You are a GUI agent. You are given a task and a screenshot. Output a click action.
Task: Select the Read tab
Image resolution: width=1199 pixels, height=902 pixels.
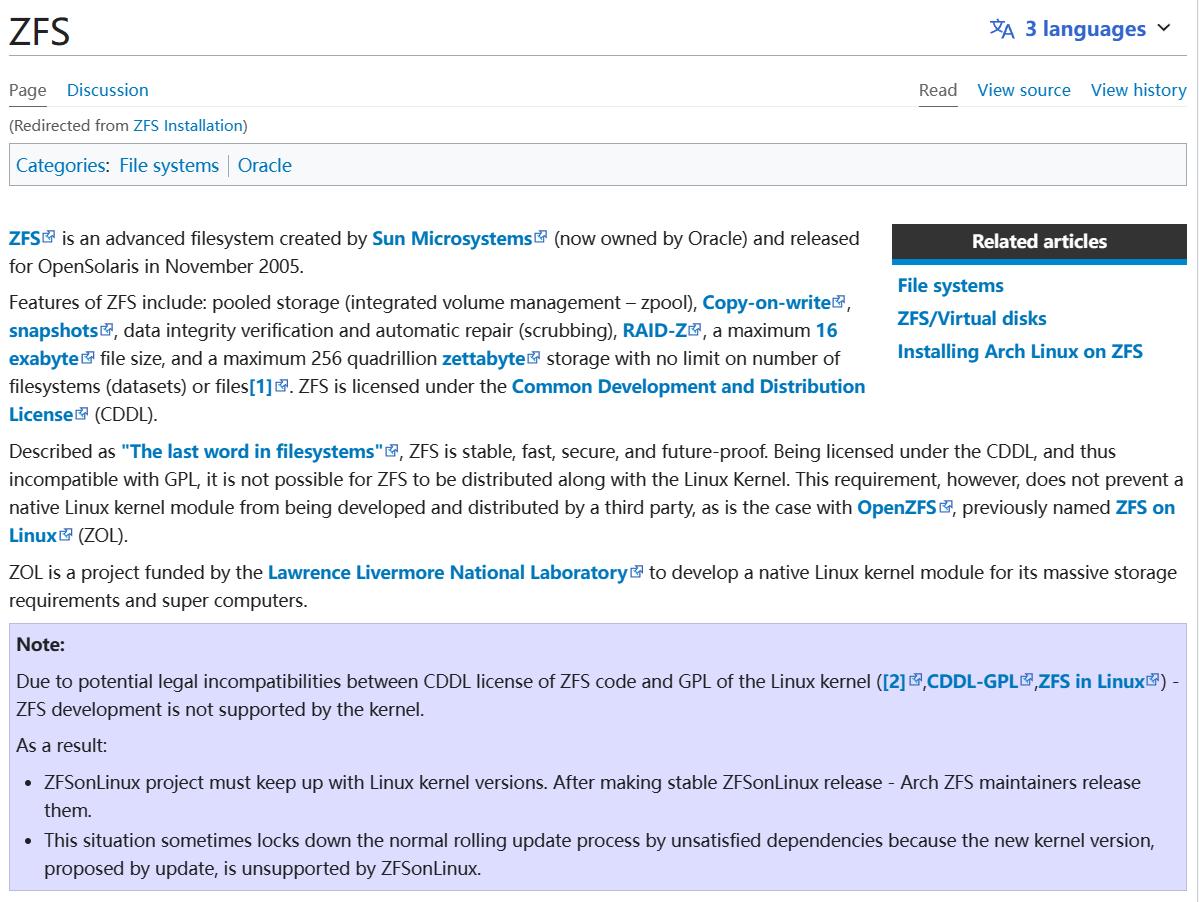click(937, 90)
